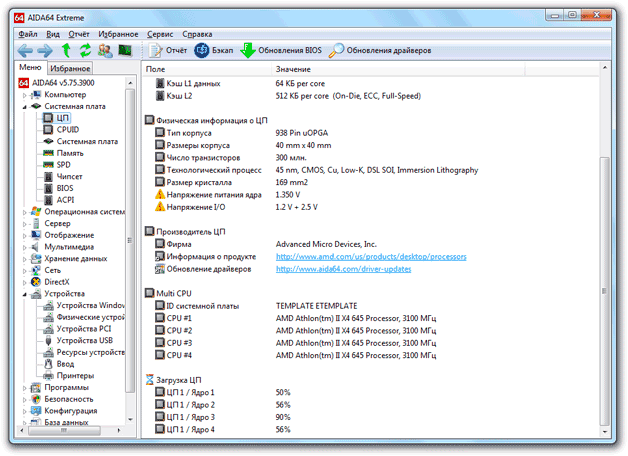
Task: Select the Напряжение питания ядра row
Action: pos(371,195)
